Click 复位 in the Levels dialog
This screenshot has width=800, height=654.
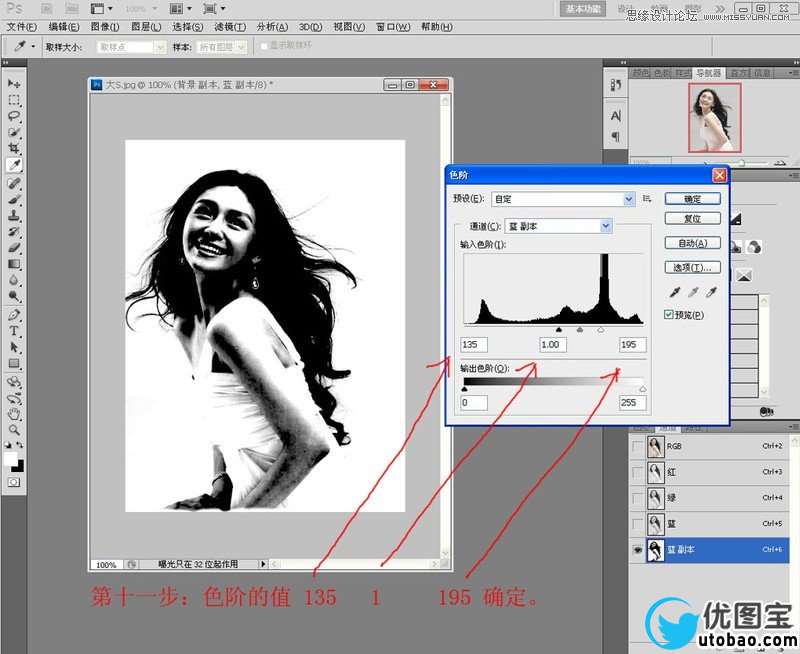click(x=692, y=218)
